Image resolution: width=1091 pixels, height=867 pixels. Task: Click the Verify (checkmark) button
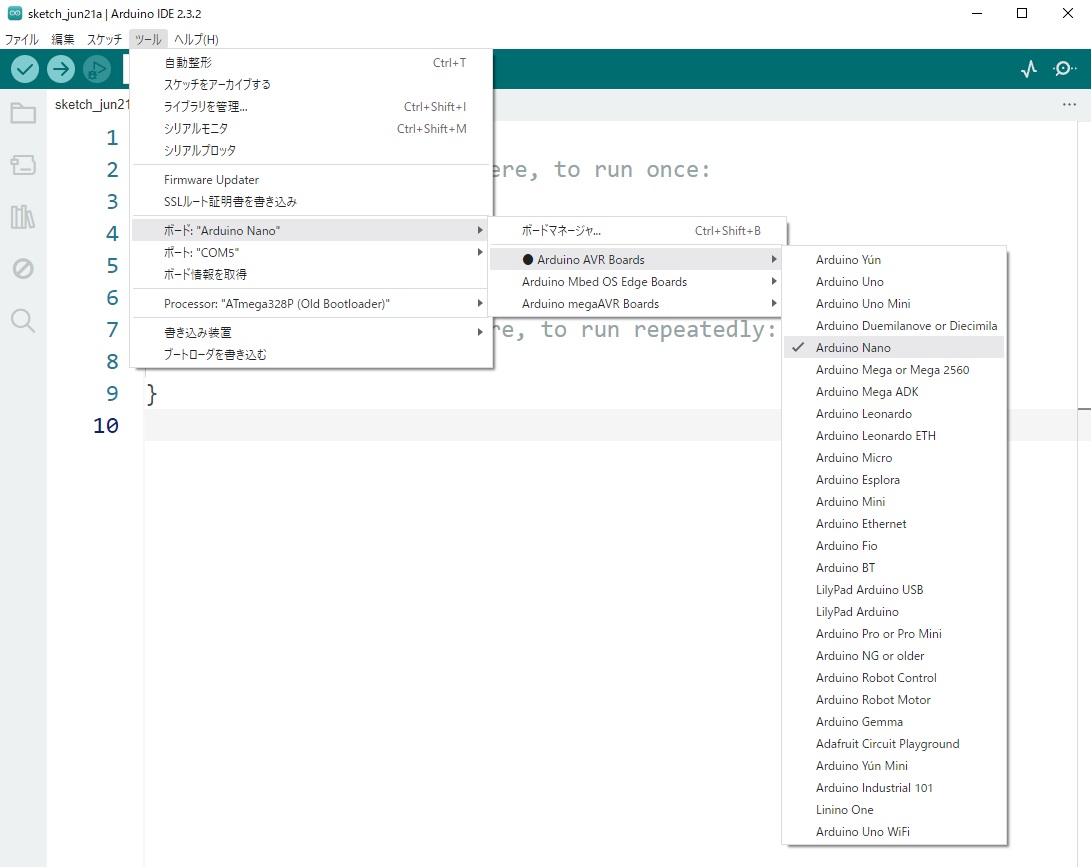tap(25, 69)
